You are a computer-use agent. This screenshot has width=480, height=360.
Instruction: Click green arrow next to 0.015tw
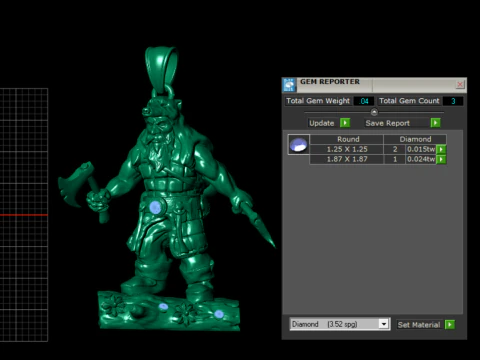441,149
